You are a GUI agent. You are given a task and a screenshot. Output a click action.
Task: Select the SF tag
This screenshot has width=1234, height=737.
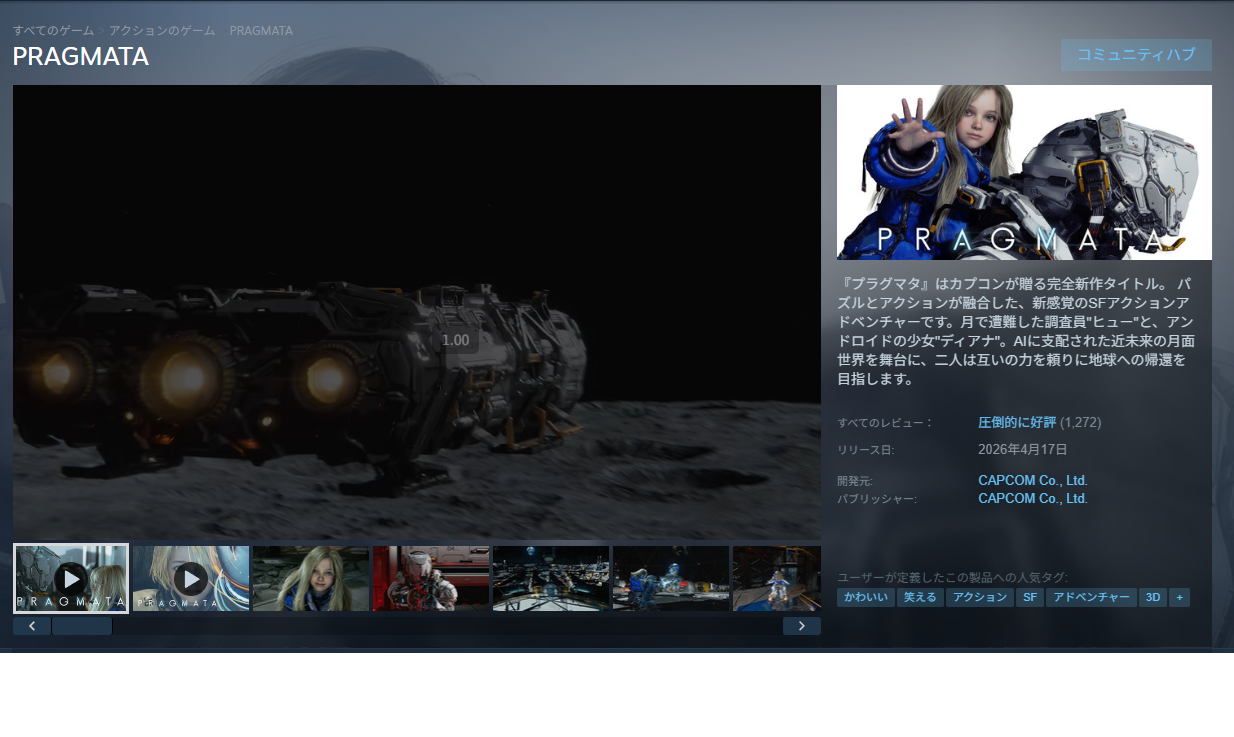pyautogui.click(x=1029, y=597)
